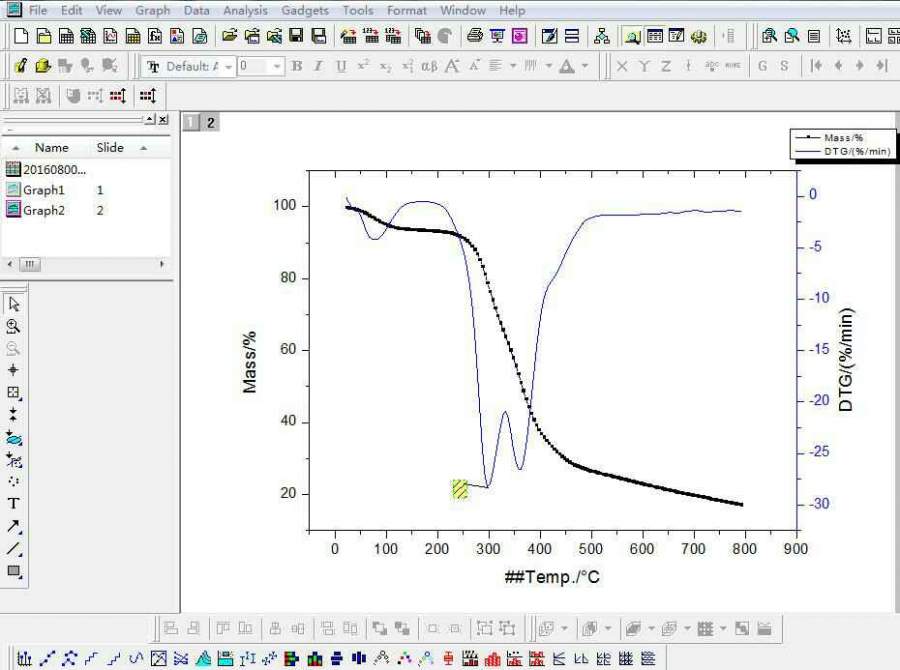The width and height of the screenshot is (900, 670).
Task: Click the graph legend box
Action: coord(843,144)
